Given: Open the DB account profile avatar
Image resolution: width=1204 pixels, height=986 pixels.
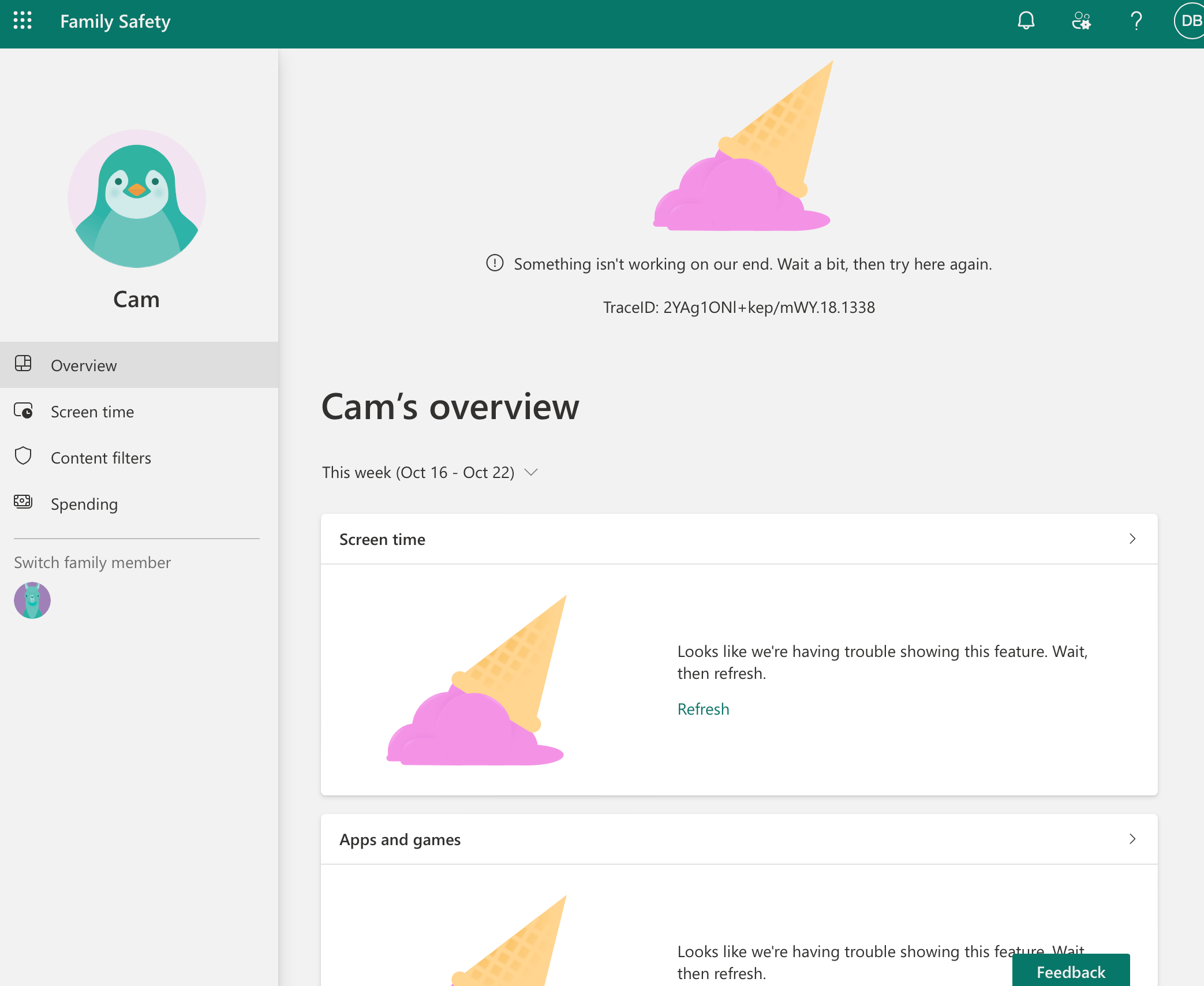Looking at the screenshot, I should [x=1190, y=21].
